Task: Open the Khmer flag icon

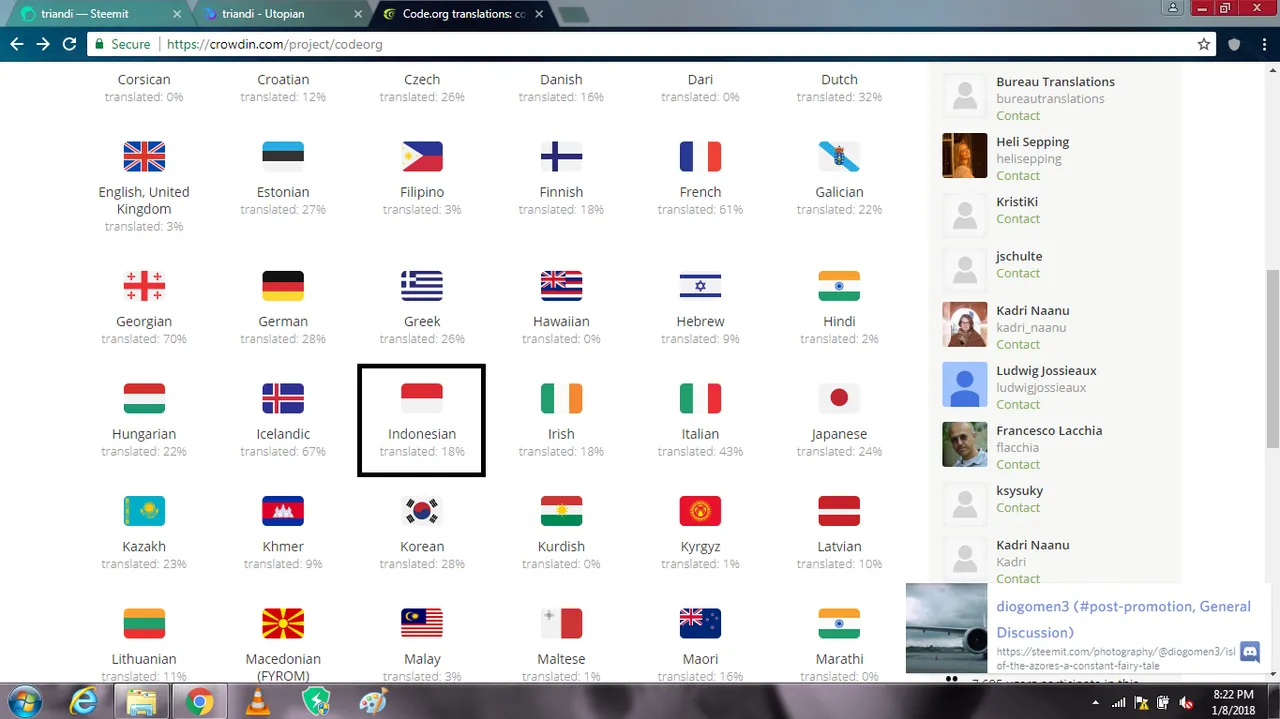Action: coord(283,511)
